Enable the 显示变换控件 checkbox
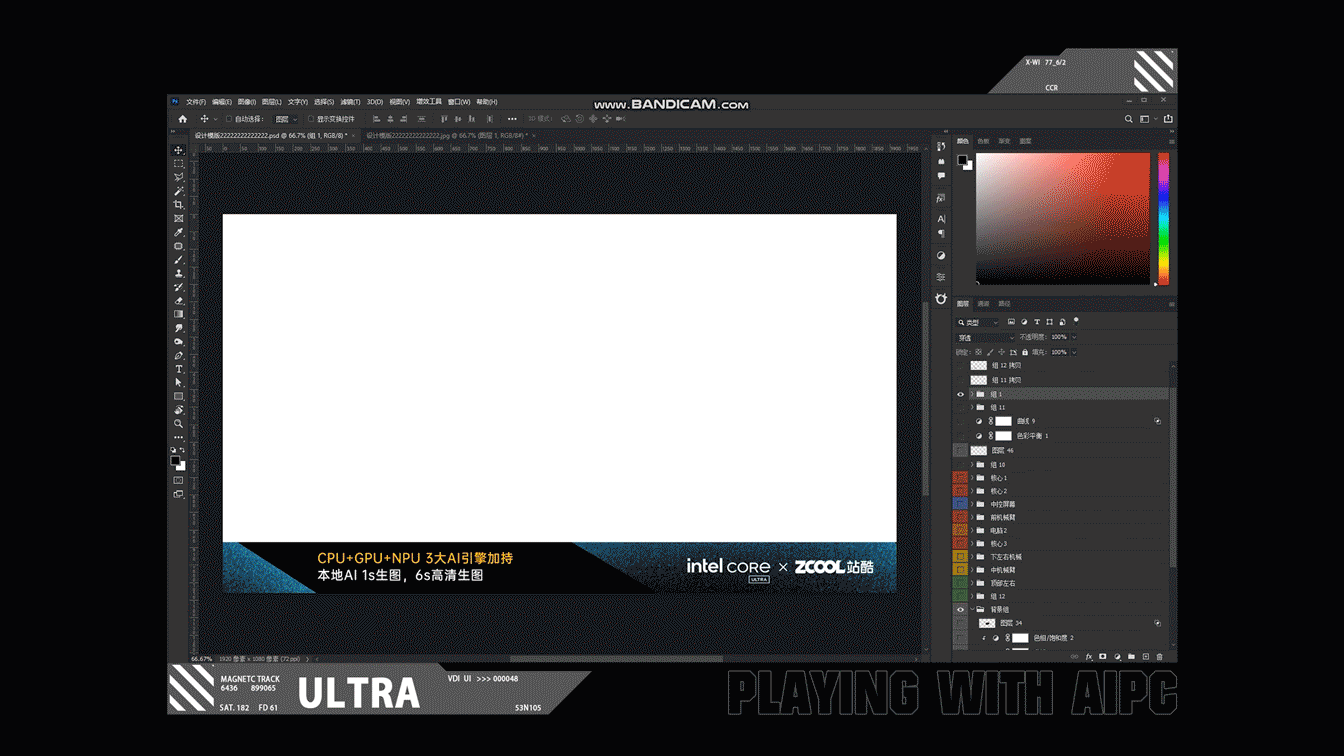This screenshot has width=1344, height=756. coord(311,119)
